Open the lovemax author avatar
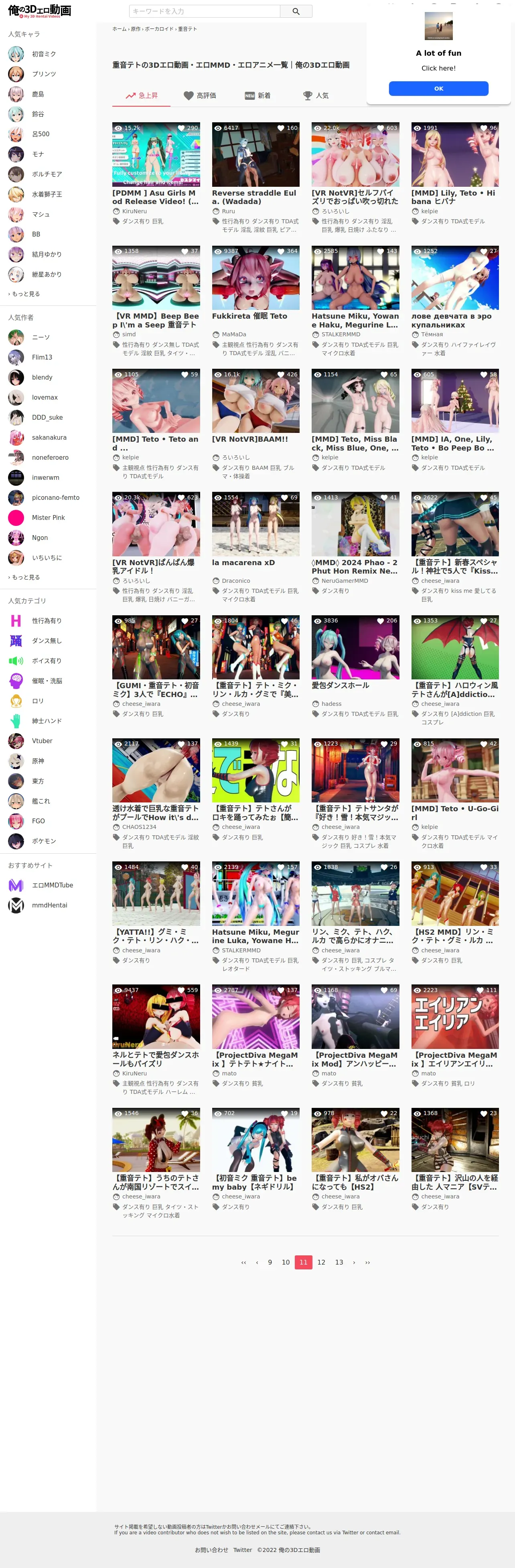Viewport: 515px width, 1568px height. (16, 398)
